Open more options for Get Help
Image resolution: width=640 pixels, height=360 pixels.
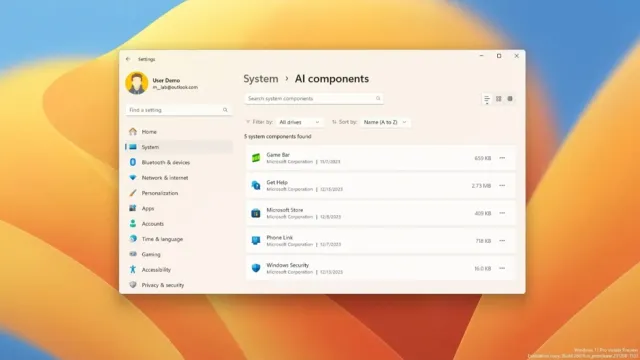(x=502, y=186)
